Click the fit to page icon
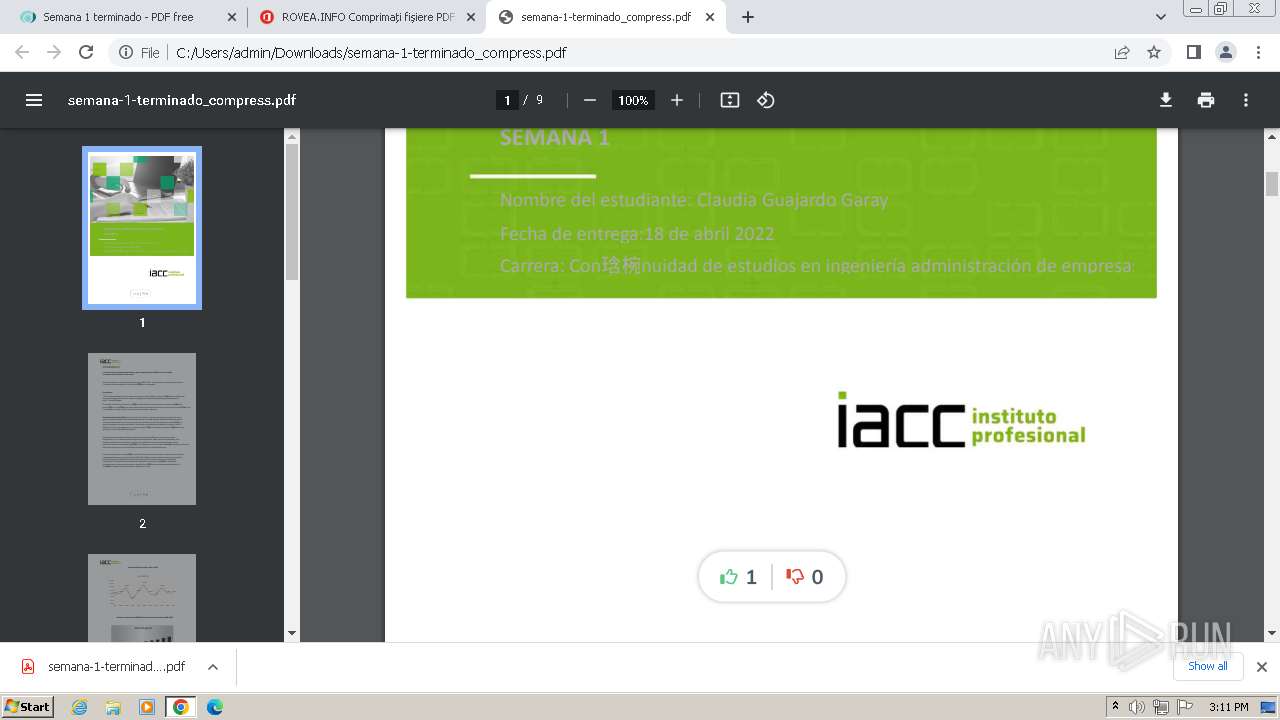Viewport: 1280px width, 720px height. pyautogui.click(x=730, y=100)
